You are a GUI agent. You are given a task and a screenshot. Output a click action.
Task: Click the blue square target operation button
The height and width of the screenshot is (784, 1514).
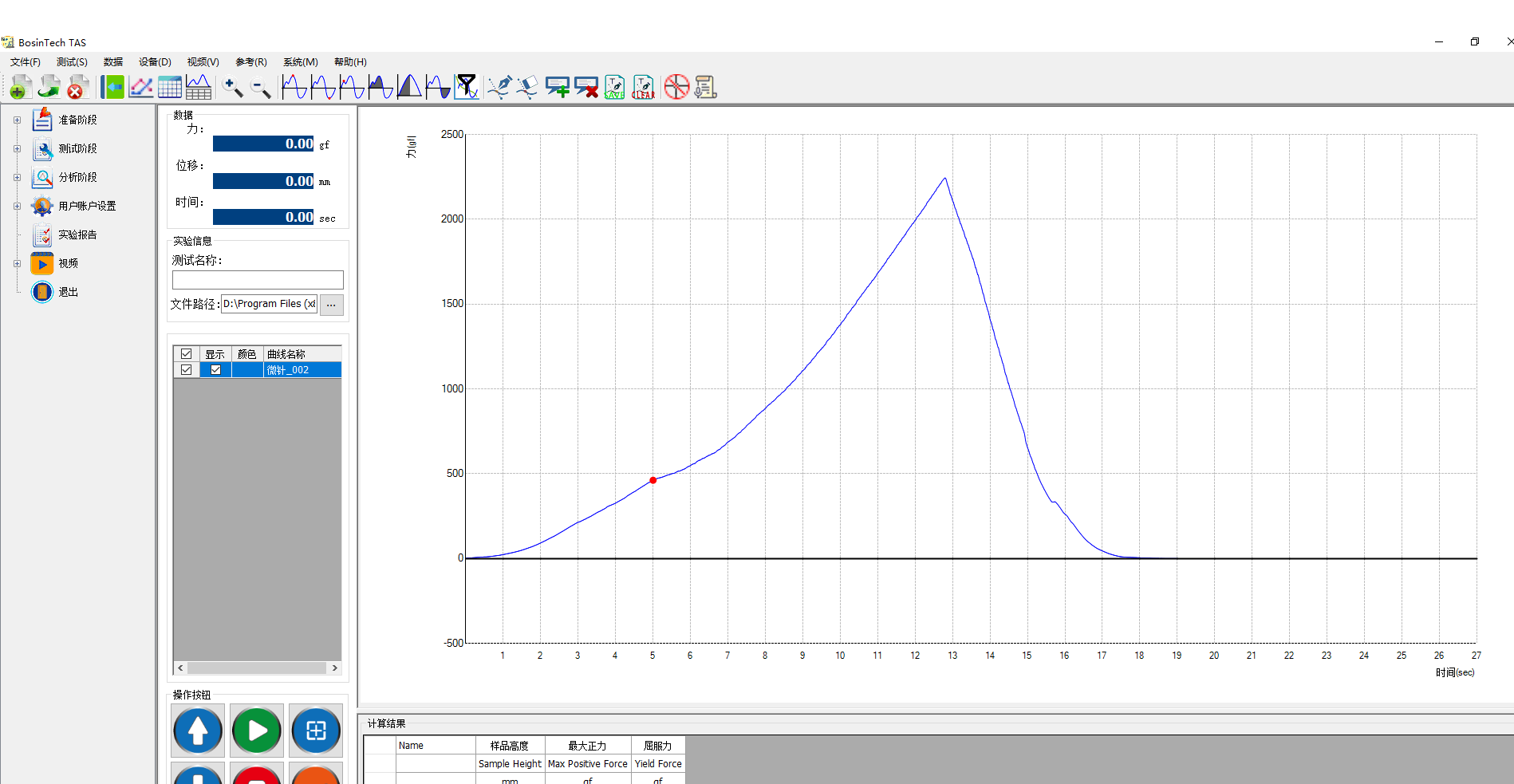[316, 731]
